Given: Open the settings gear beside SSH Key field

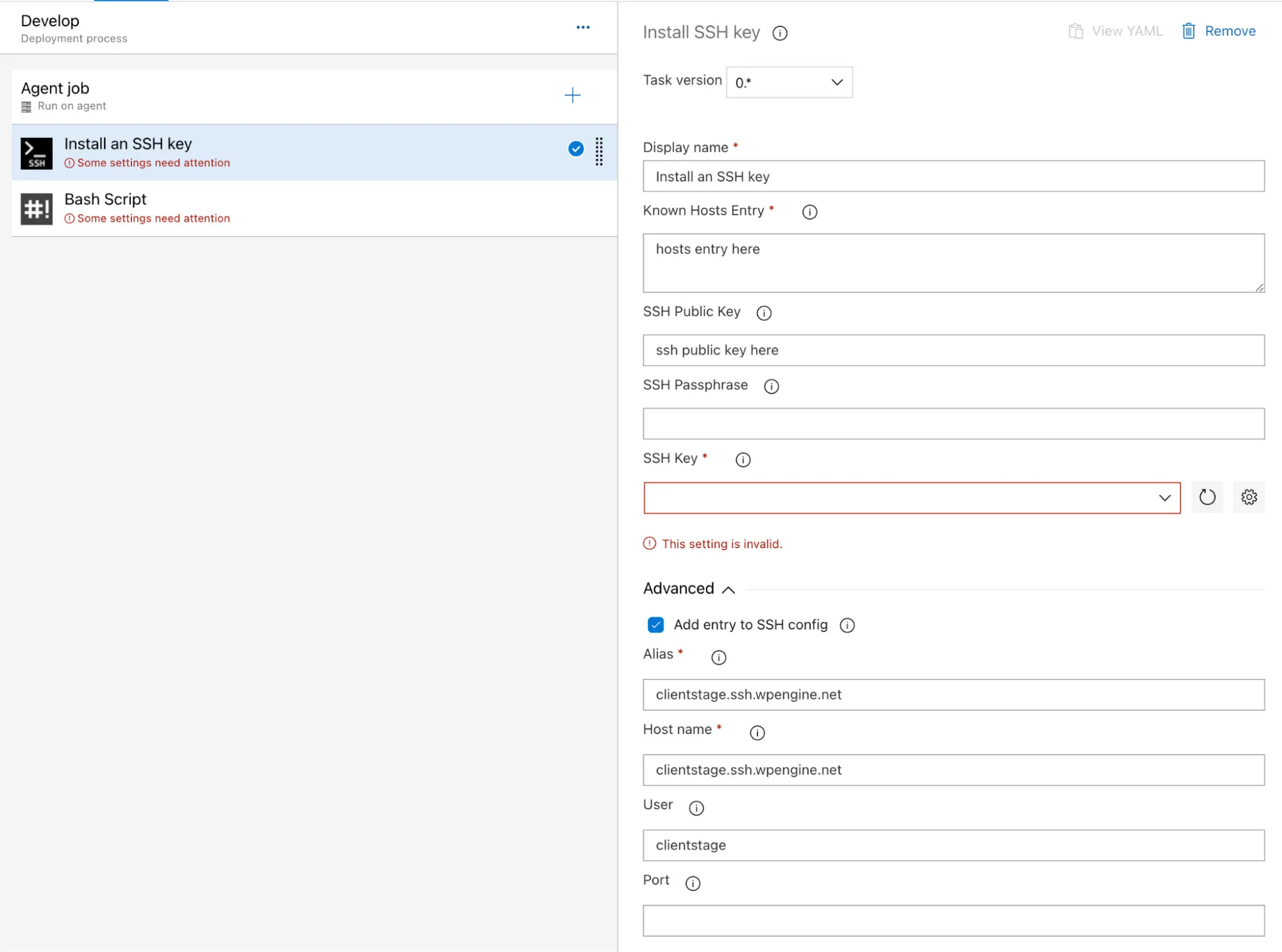Looking at the screenshot, I should pyautogui.click(x=1249, y=497).
